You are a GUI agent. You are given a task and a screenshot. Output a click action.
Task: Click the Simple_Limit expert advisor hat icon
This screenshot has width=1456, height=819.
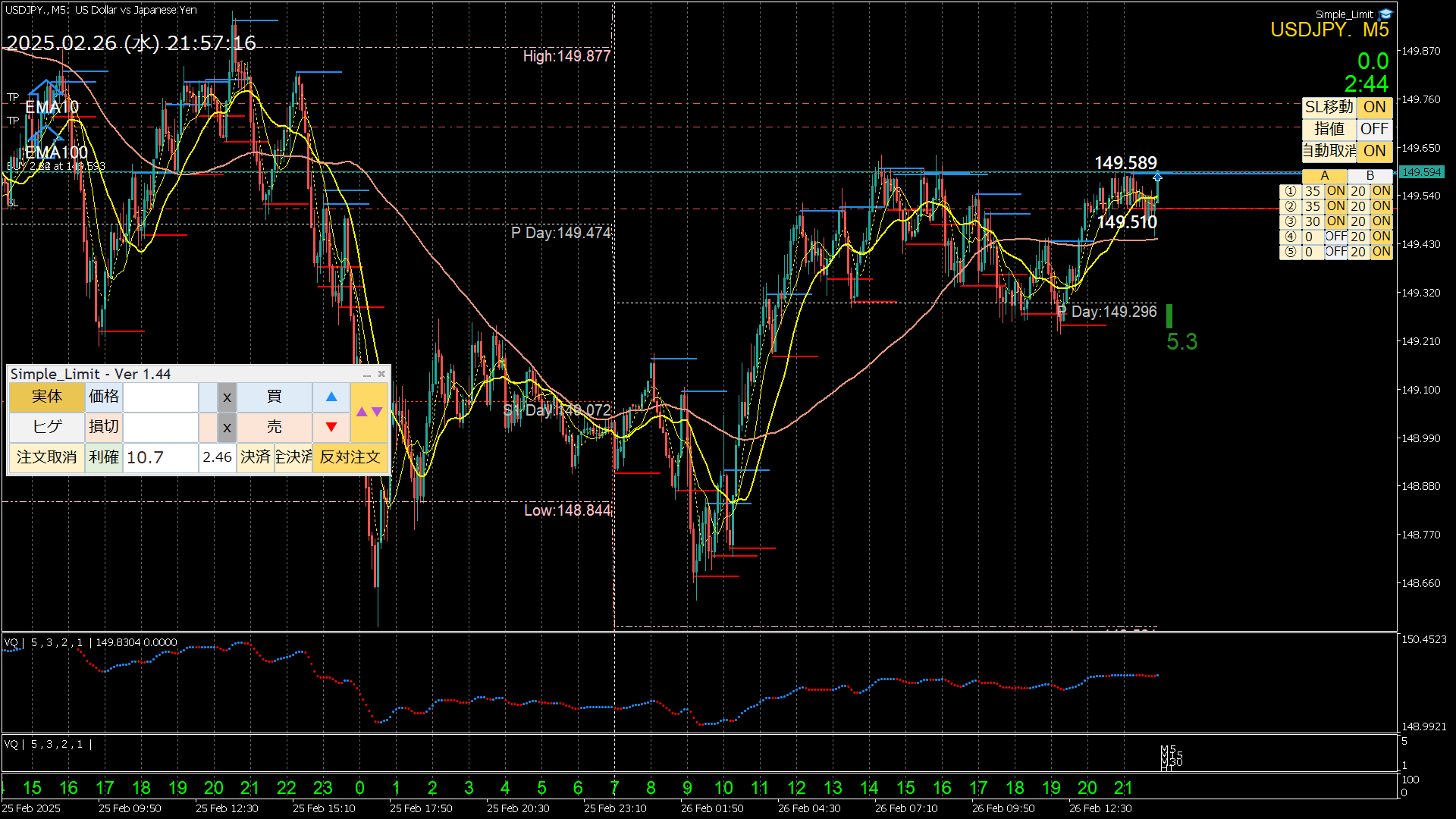pos(1385,14)
